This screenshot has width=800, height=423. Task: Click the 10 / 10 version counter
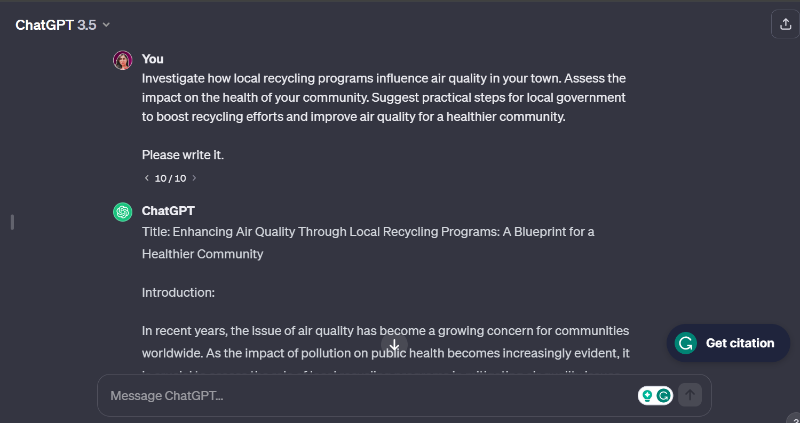point(170,178)
